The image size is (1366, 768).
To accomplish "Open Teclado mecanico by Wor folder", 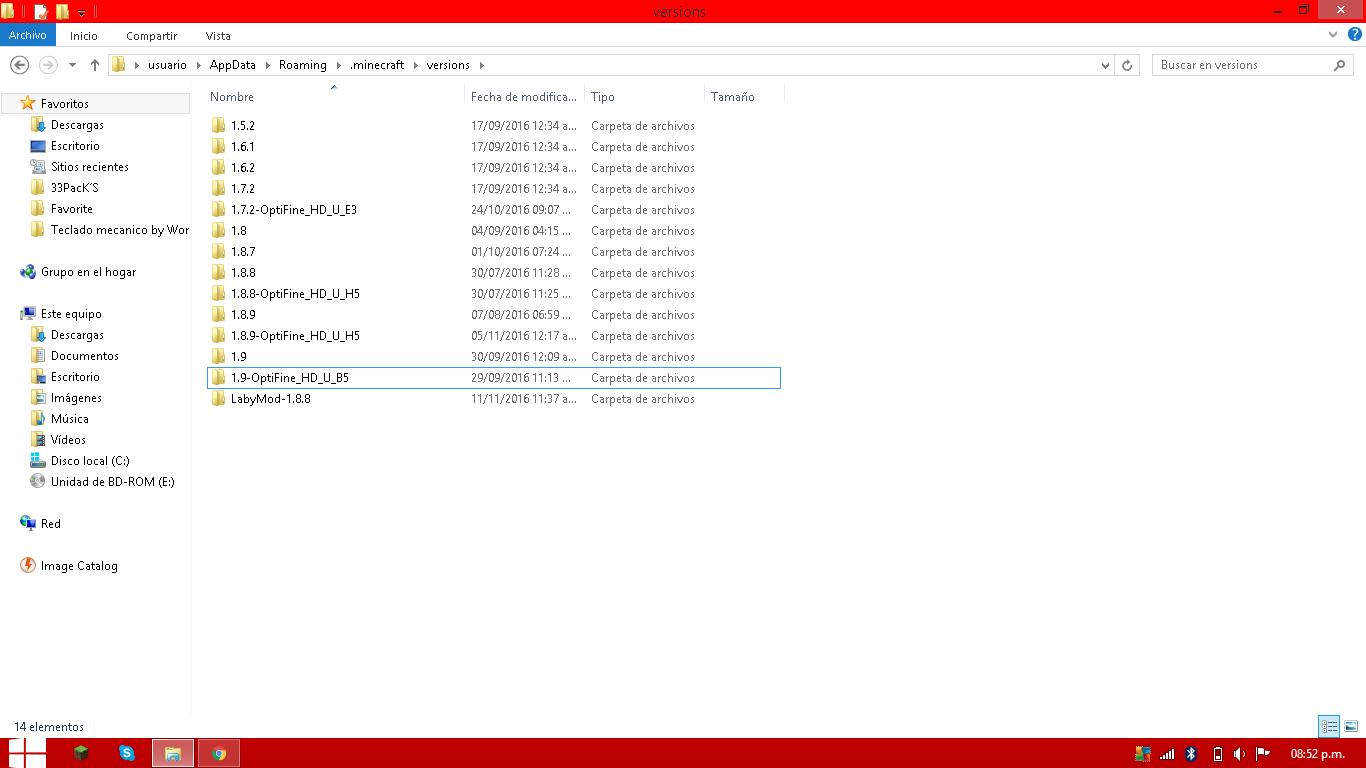I will (x=120, y=230).
